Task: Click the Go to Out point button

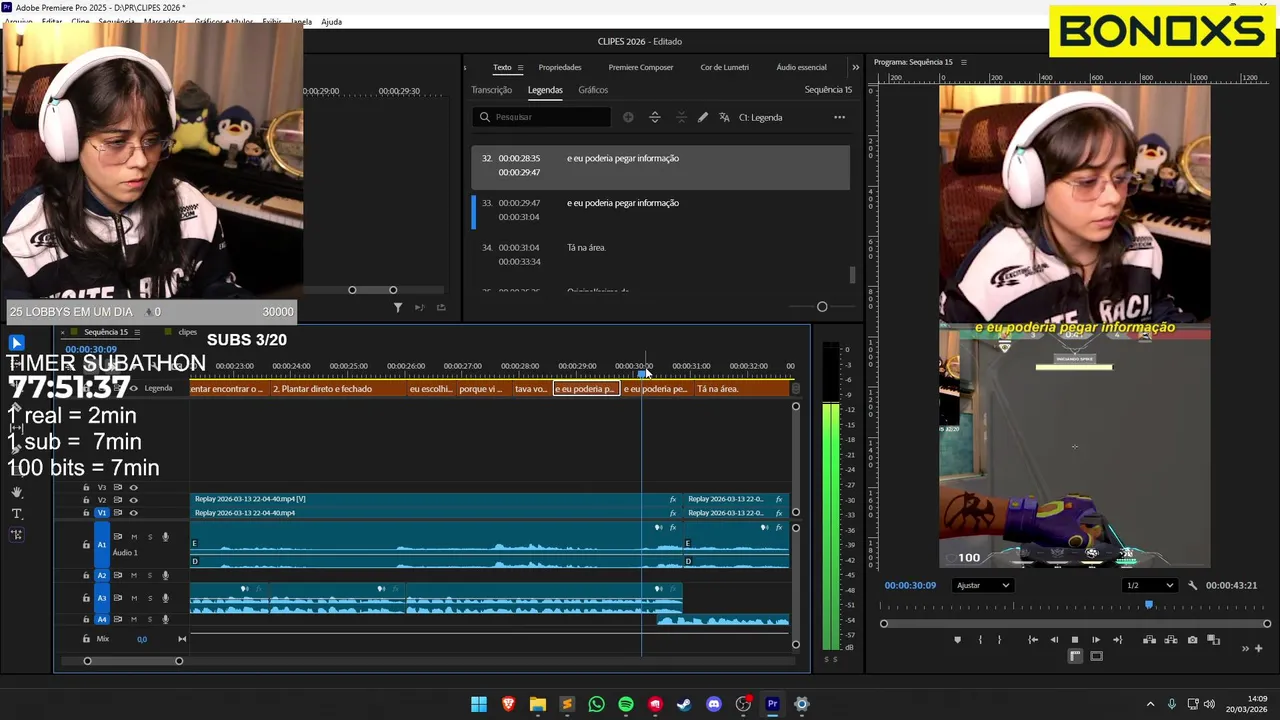Action: click(x=1117, y=640)
